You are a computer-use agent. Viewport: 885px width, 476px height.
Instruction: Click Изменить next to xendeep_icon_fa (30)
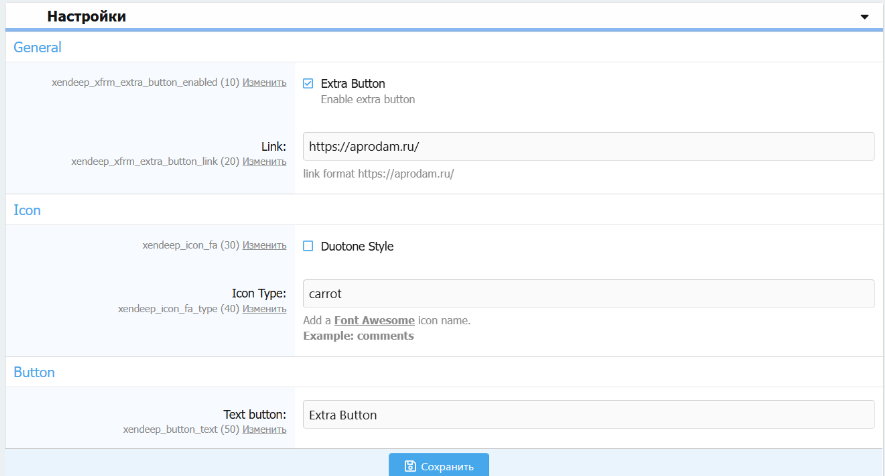(x=264, y=245)
